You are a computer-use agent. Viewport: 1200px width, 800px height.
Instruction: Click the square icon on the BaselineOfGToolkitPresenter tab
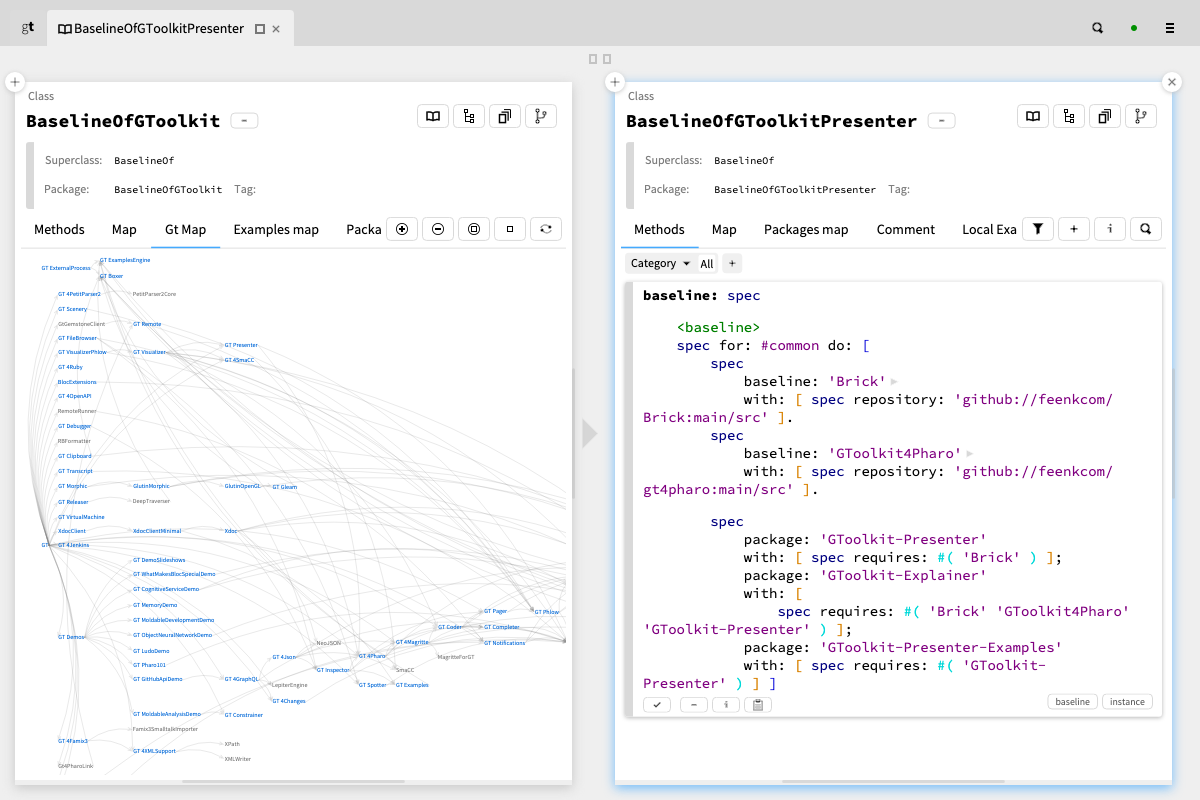click(x=260, y=29)
